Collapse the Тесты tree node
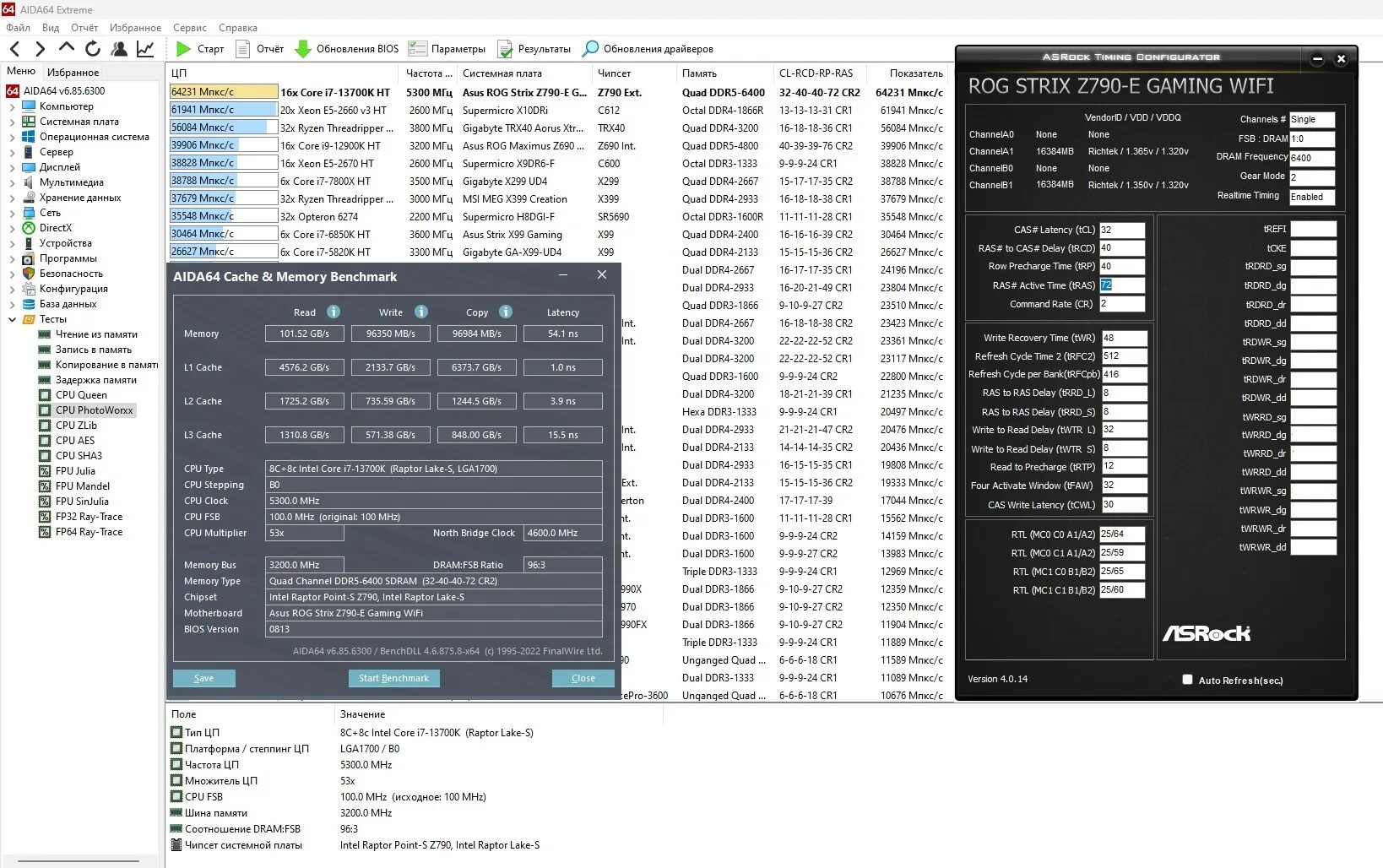 (x=12, y=319)
